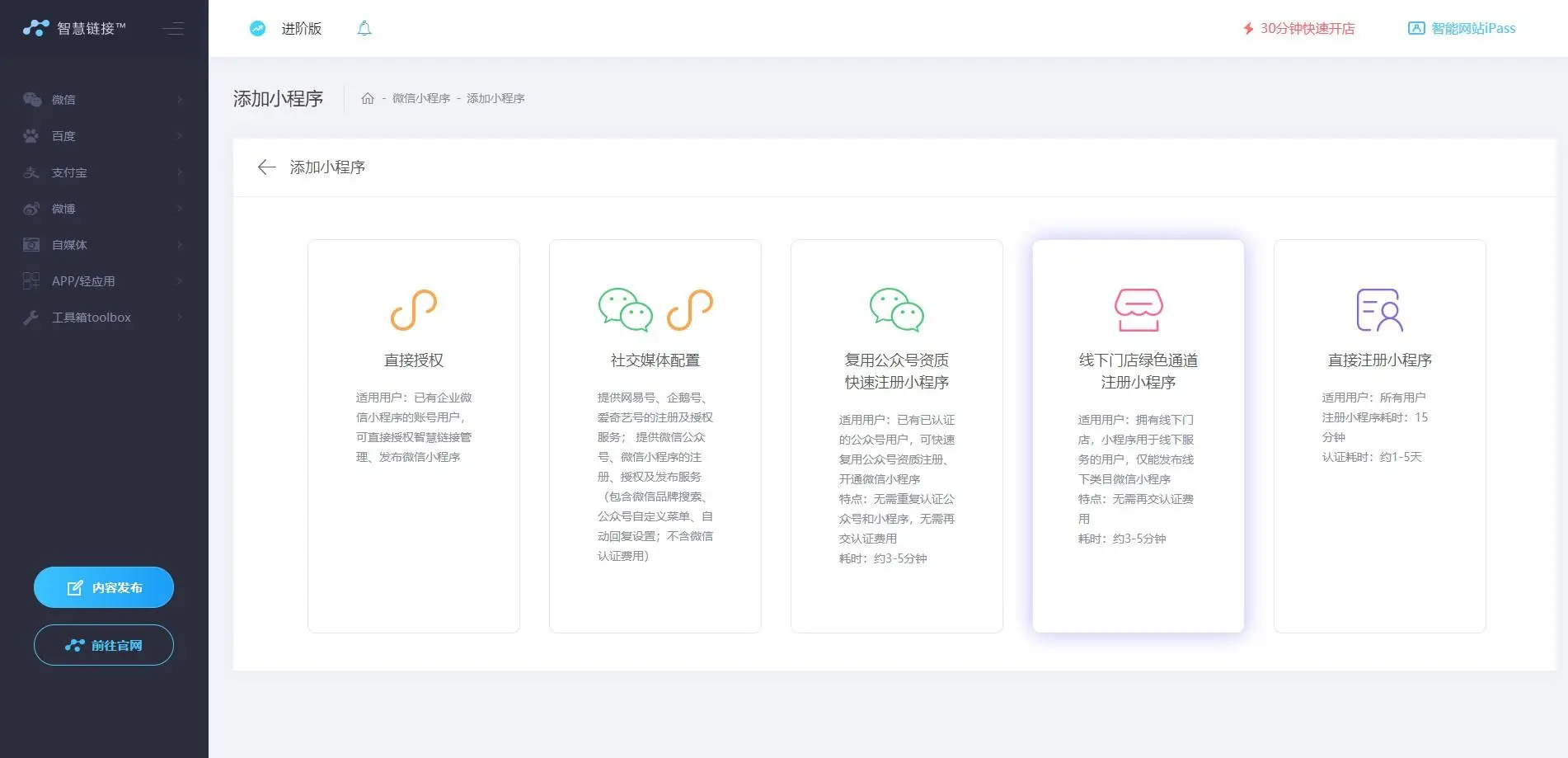Click the 内容发布 button
Image resolution: width=1568 pixels, height=758 pixels.
[x=104, y=587]
